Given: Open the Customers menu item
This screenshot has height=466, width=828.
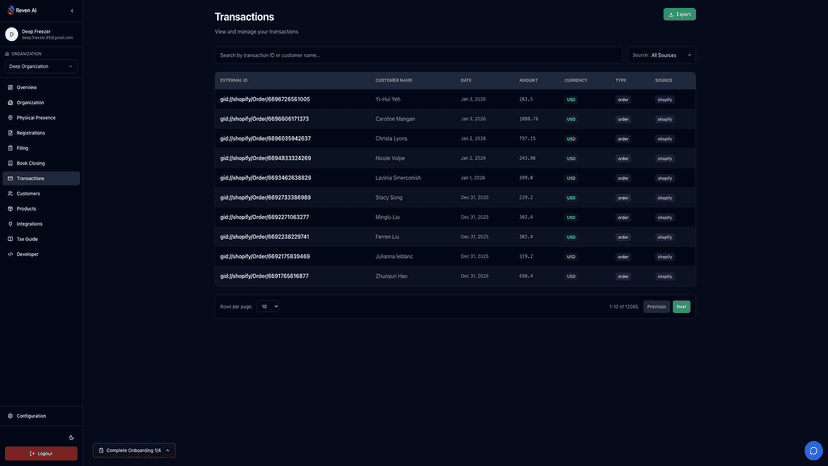Looking at the screenshot, I should tap(41, 193).
